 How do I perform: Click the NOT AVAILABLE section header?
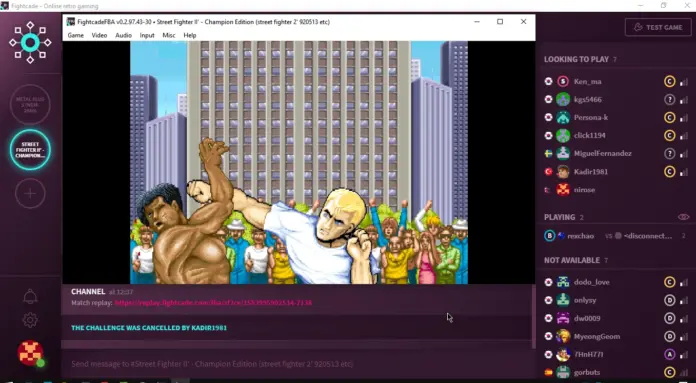point(572,260)
